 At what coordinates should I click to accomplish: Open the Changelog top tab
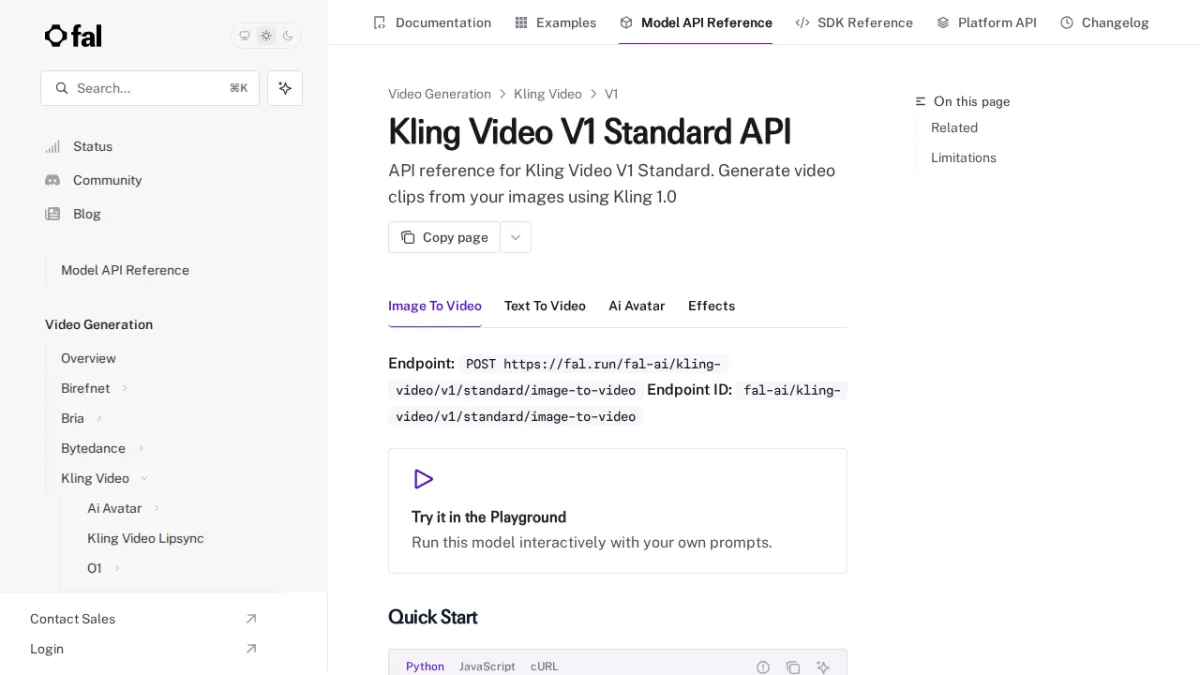tap(1104, 22)
